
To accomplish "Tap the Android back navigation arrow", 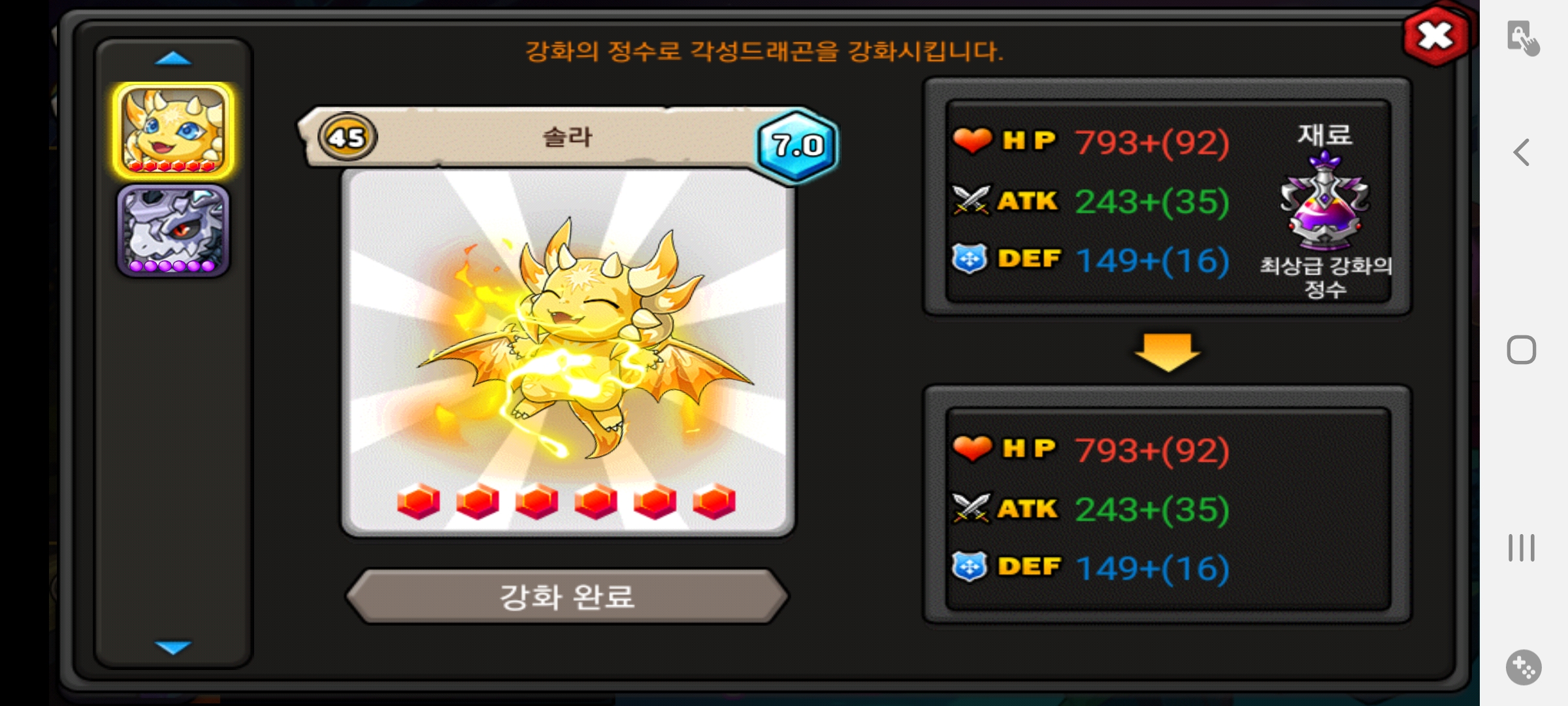I will click(1522, 152).
